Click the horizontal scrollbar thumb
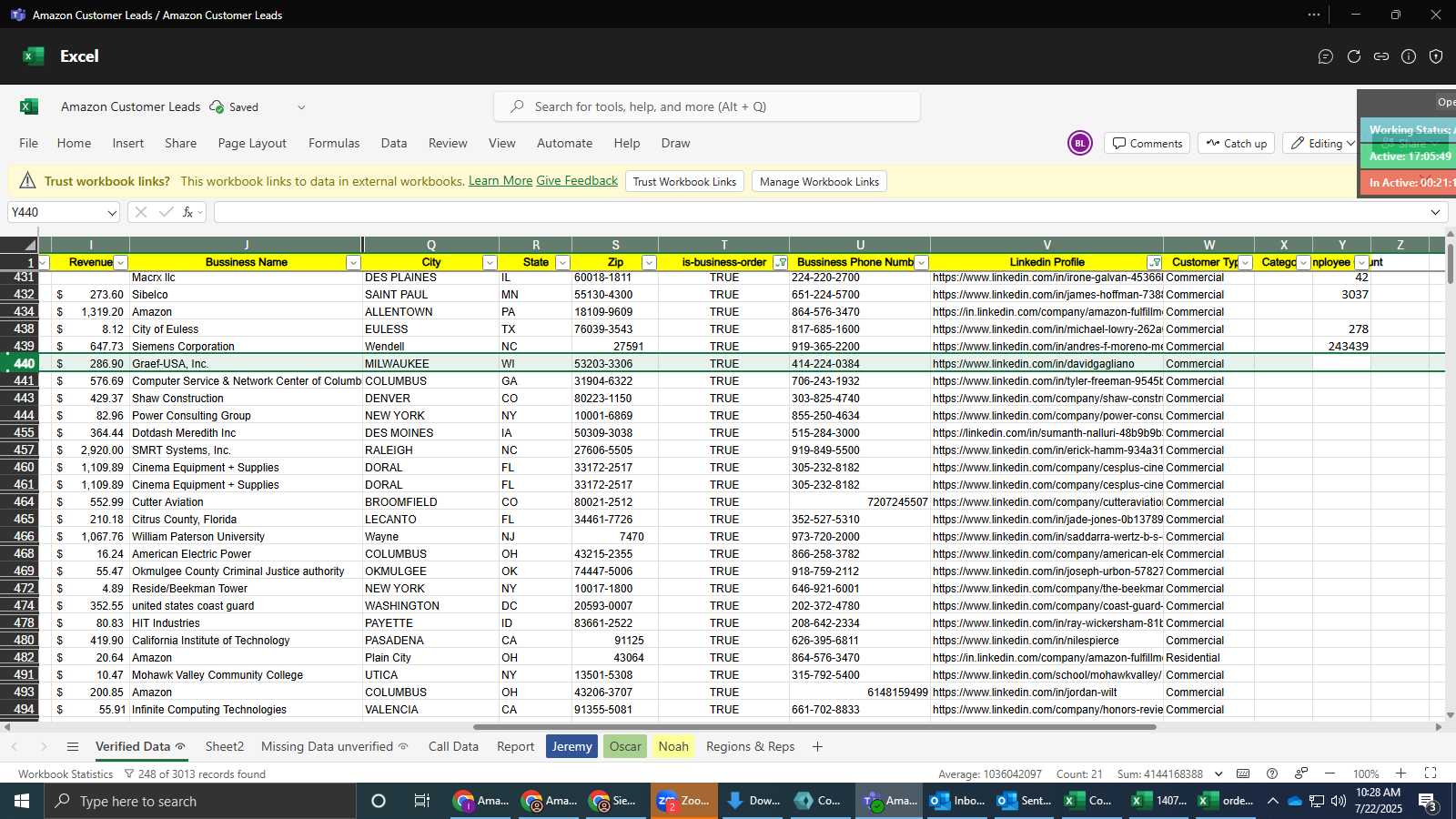Viewport: 1456px width, 819px height. (x=814, y=727)
